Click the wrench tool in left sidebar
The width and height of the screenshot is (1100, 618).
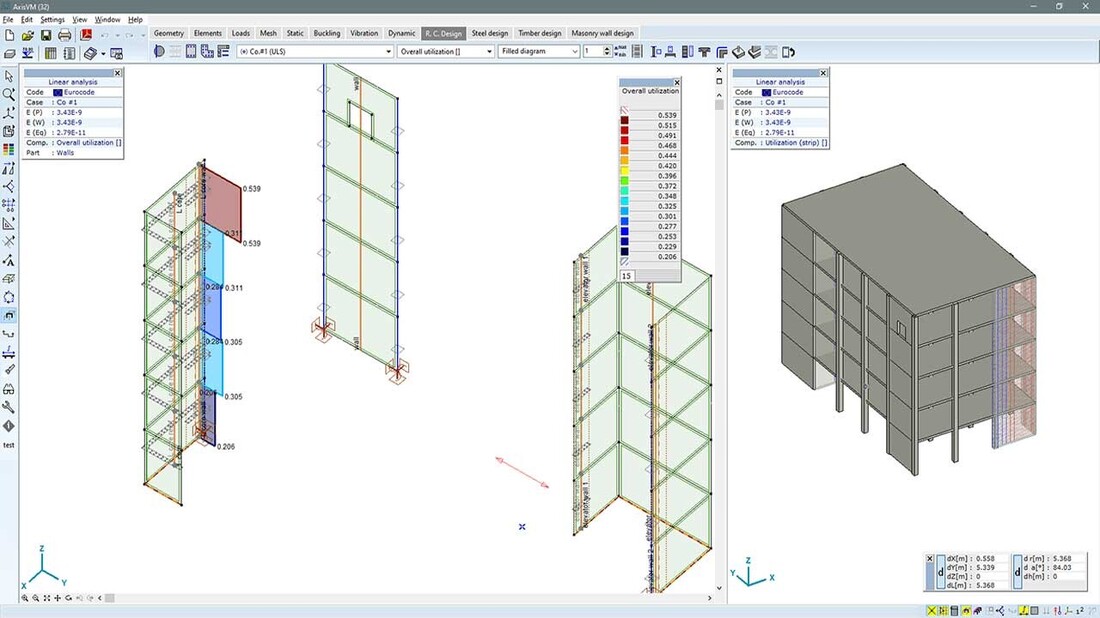tap(9, 407)
